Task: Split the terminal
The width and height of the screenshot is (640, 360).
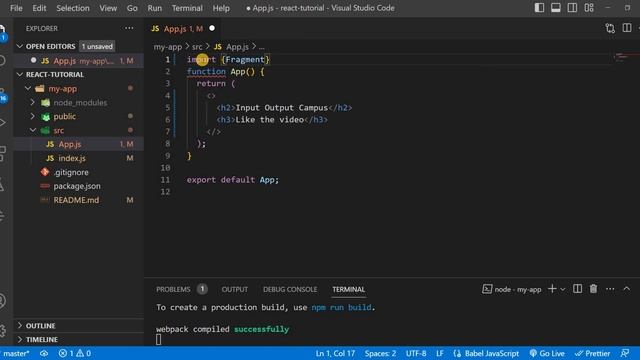Action: tap(577, 289)
